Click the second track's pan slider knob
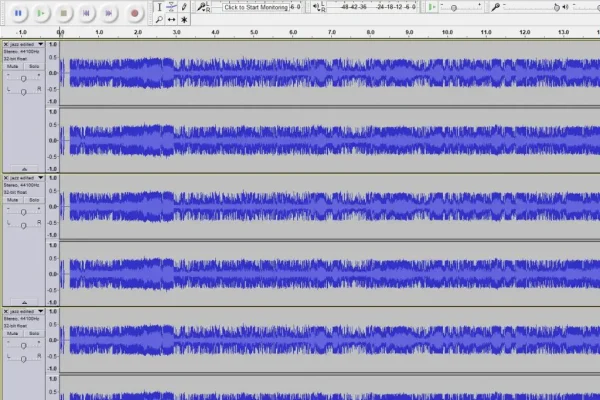 [x=23, y=226]
